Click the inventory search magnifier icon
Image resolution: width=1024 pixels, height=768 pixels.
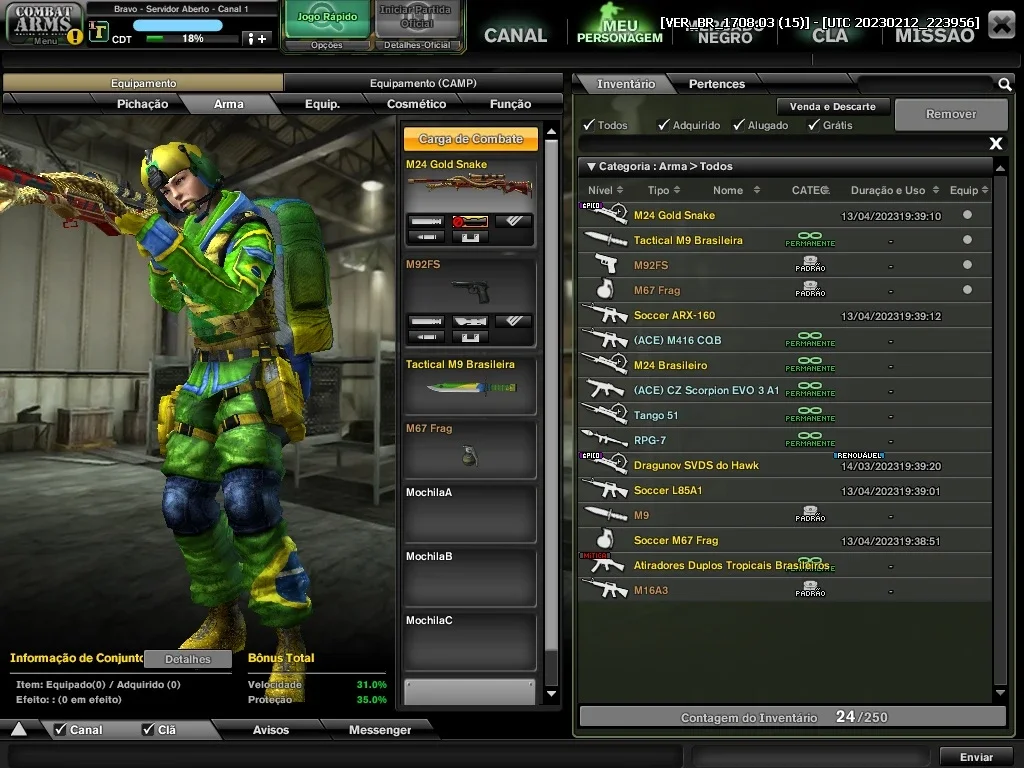1004,84
